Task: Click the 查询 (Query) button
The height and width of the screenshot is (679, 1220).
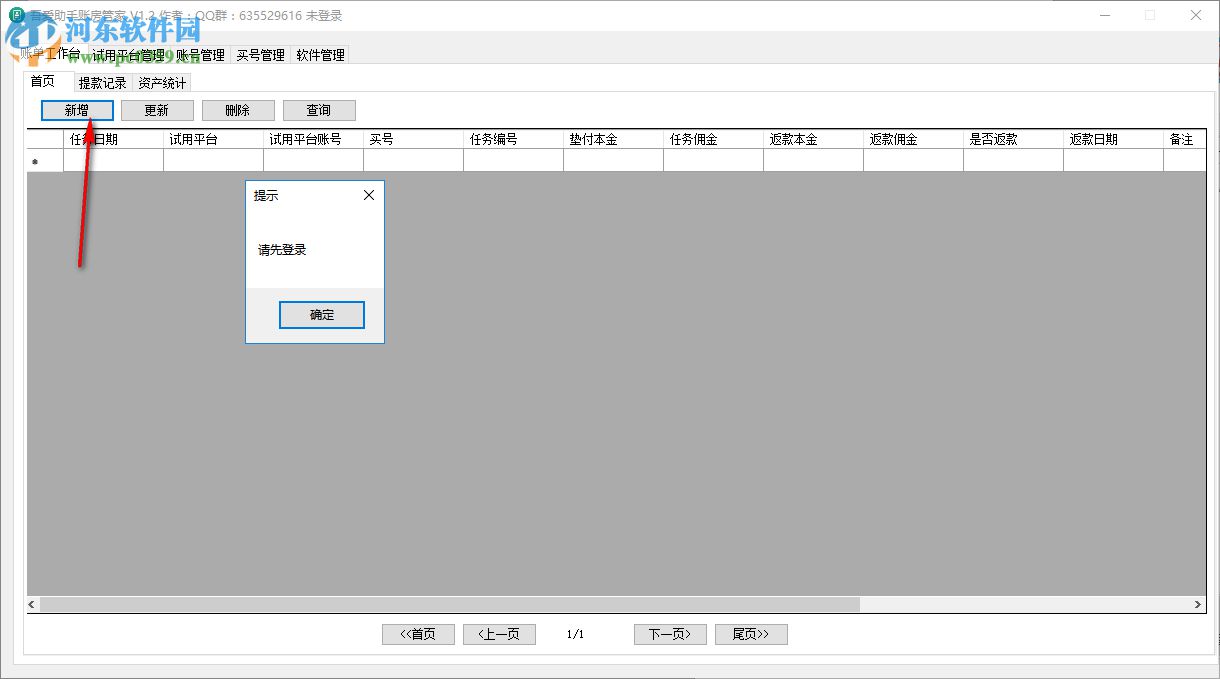Action: [319, 110]
